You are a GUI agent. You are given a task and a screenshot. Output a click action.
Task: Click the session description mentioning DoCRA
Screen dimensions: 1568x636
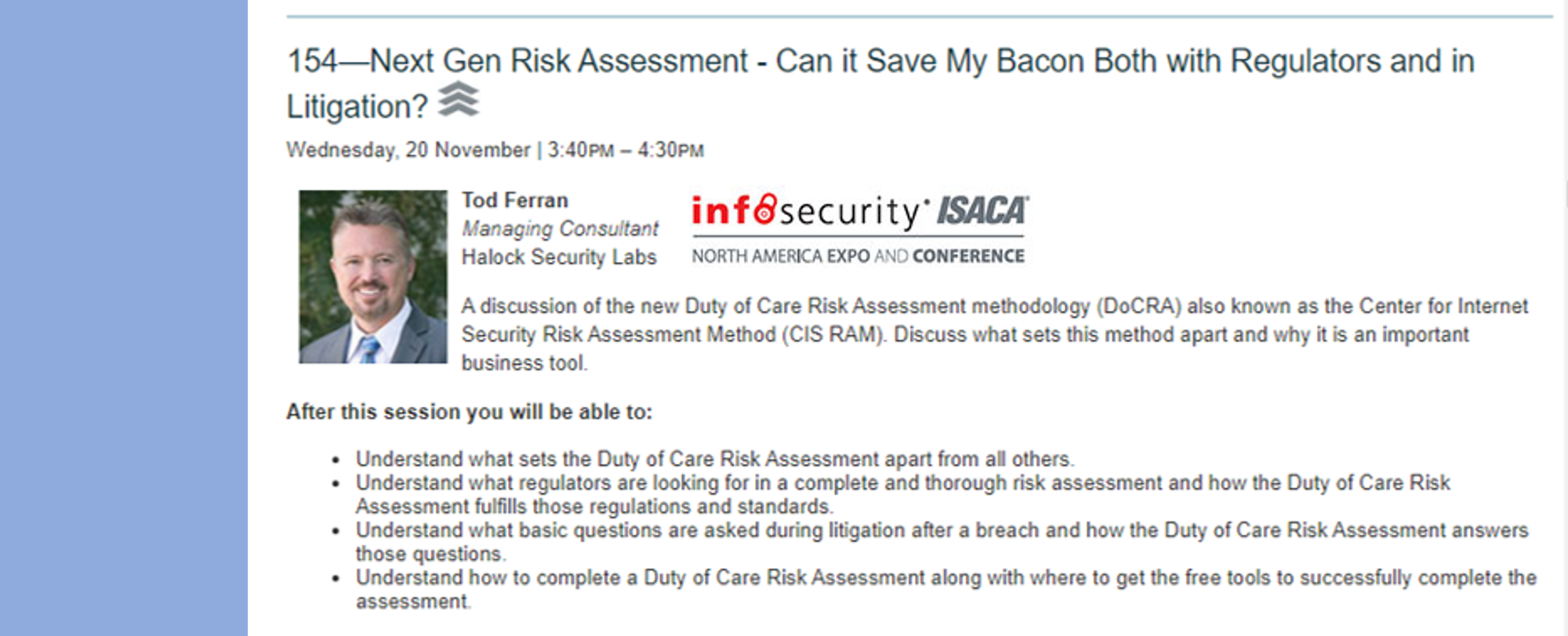click(x=994, y=334)
